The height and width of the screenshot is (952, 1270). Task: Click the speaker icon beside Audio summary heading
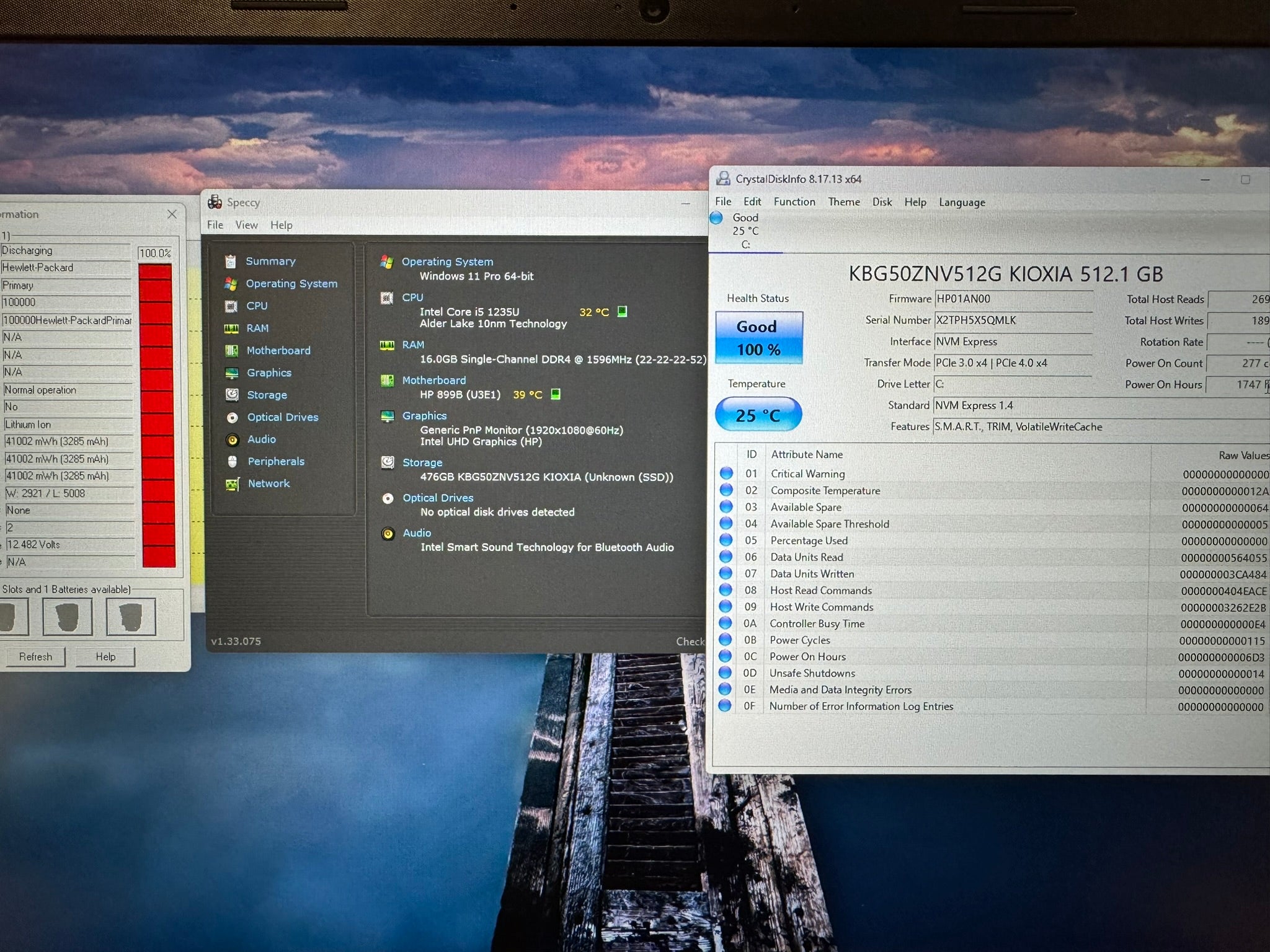coord(388,534)
